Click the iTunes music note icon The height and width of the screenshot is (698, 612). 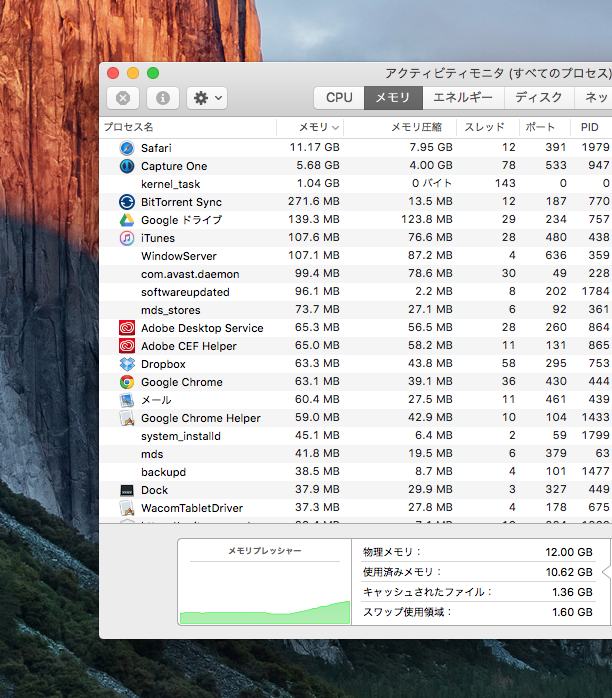(x=127, y=238)
